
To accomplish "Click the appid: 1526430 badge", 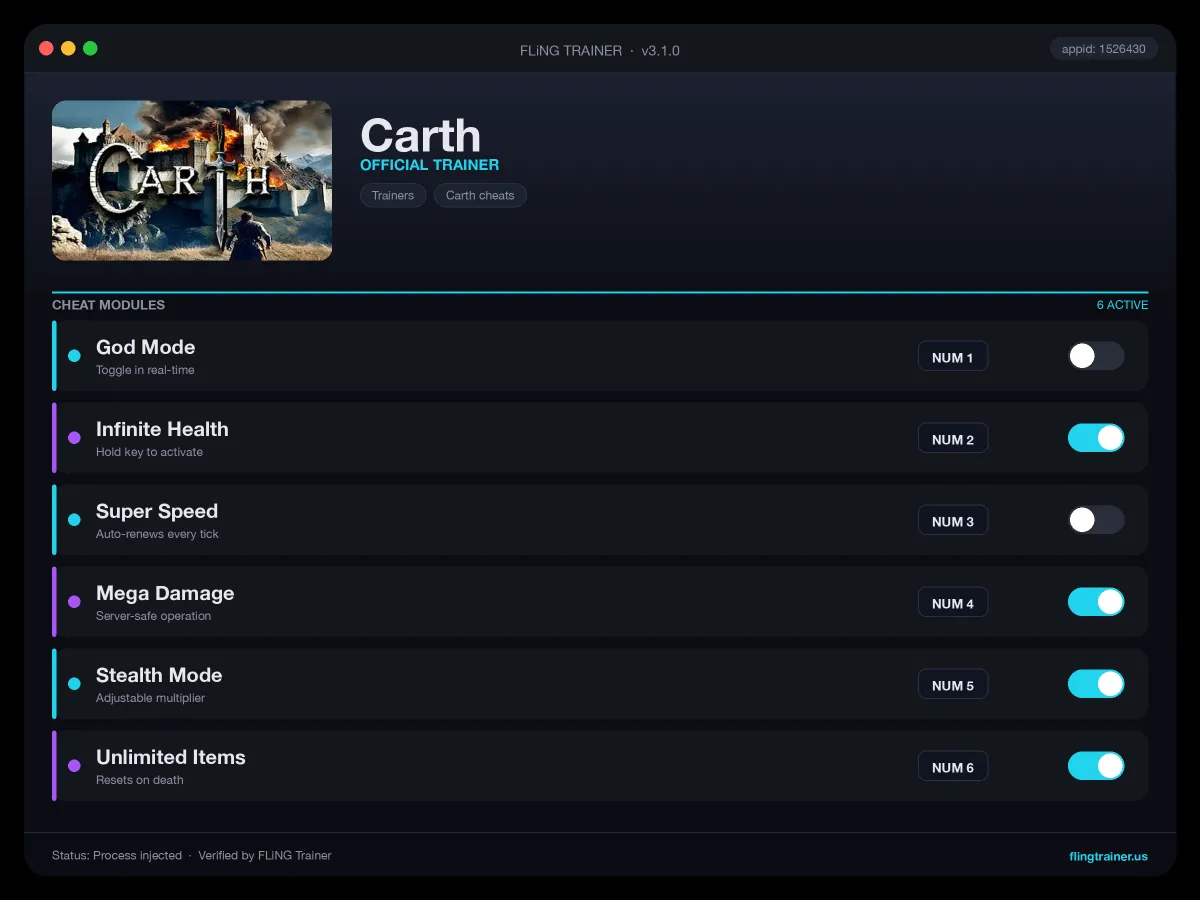I will pyautogui.click(x=1104, y=48).
